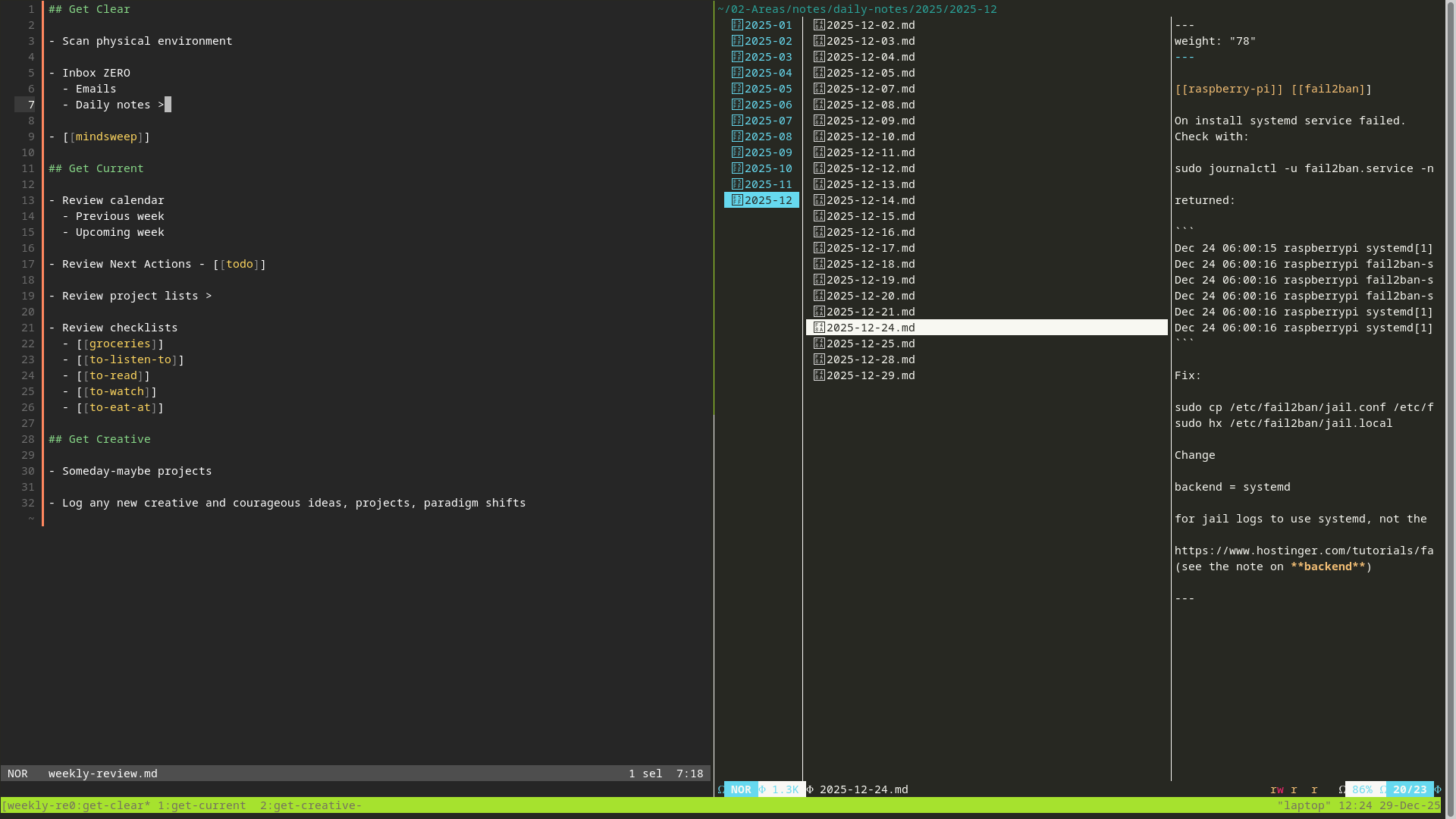Click the folder icon beside 2025-09
The image size is (1456, 819).
(736, 152)
